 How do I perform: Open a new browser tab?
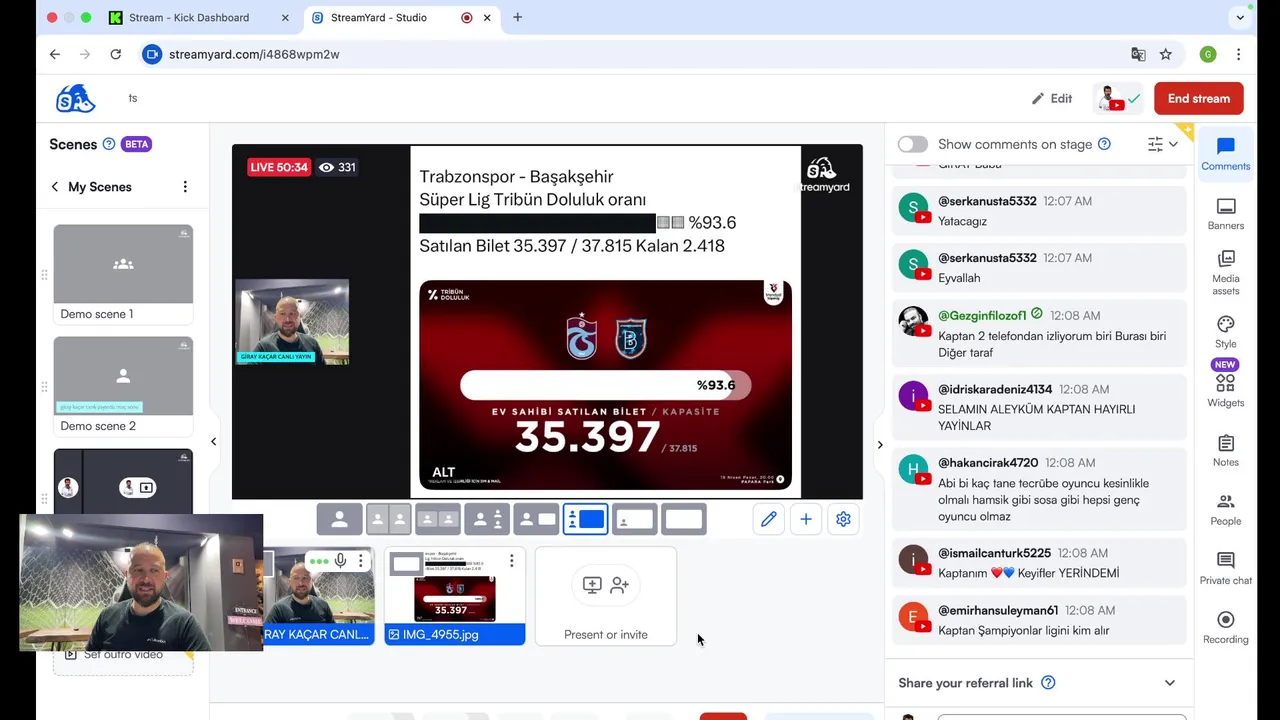click(517, 17)
